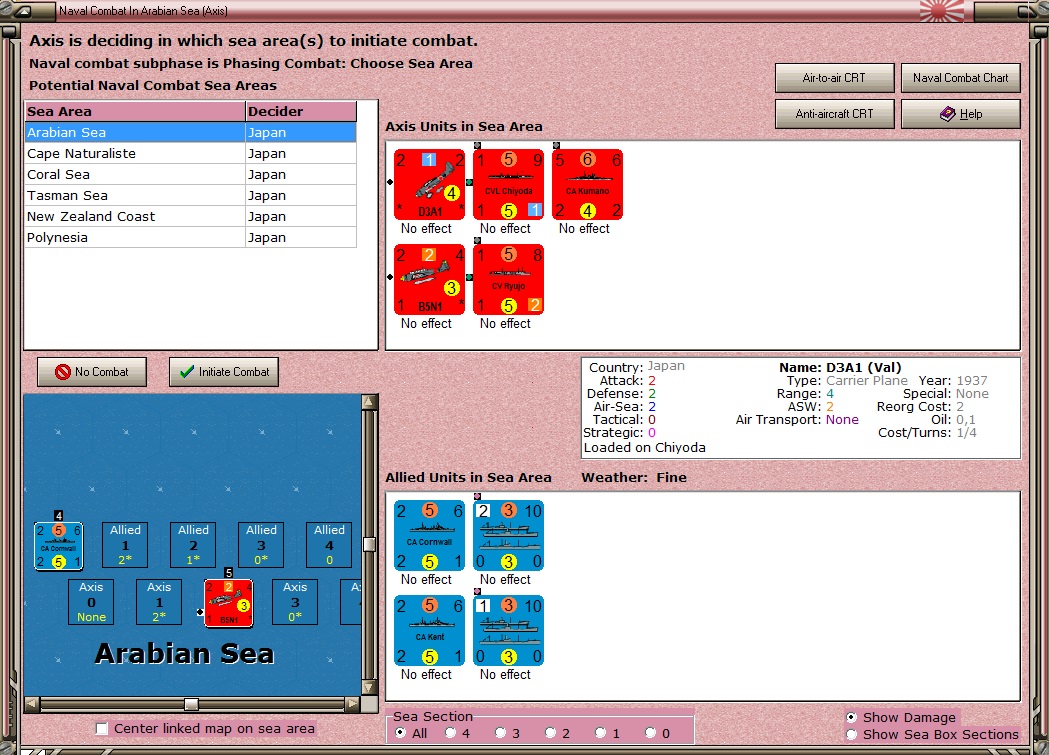The width and height of the screenshot is (1049, 755).
Task: Click the Allied 3 sea box section
Action: tap(261, 545)
